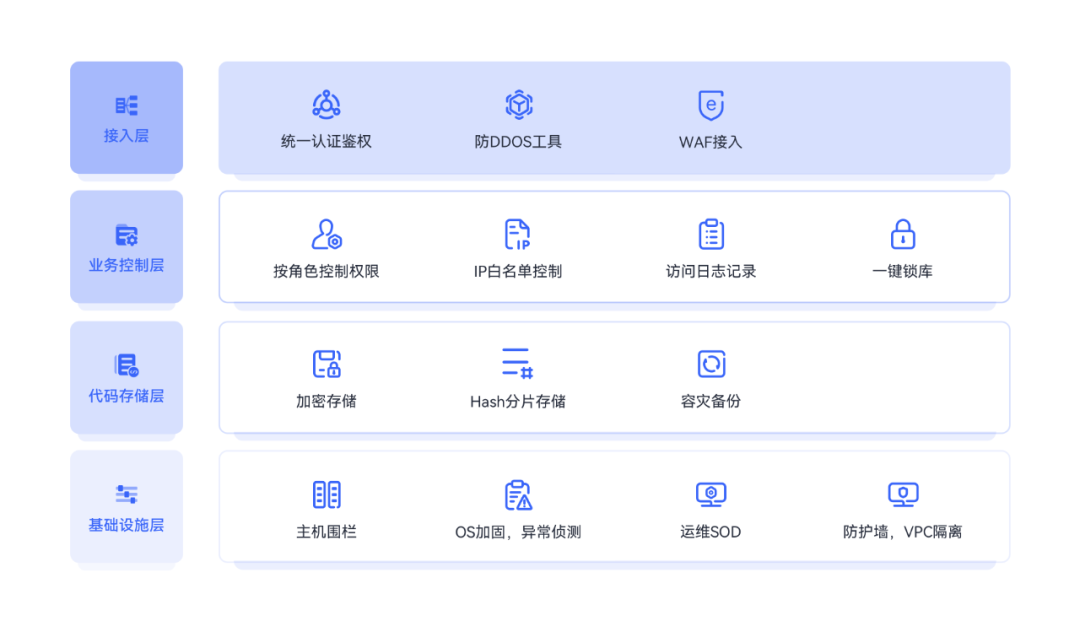1080x632 pixels.
Task: Select the 加密存储 locked-storage icon
Action: pyautogui.click(x=325, y=363)
